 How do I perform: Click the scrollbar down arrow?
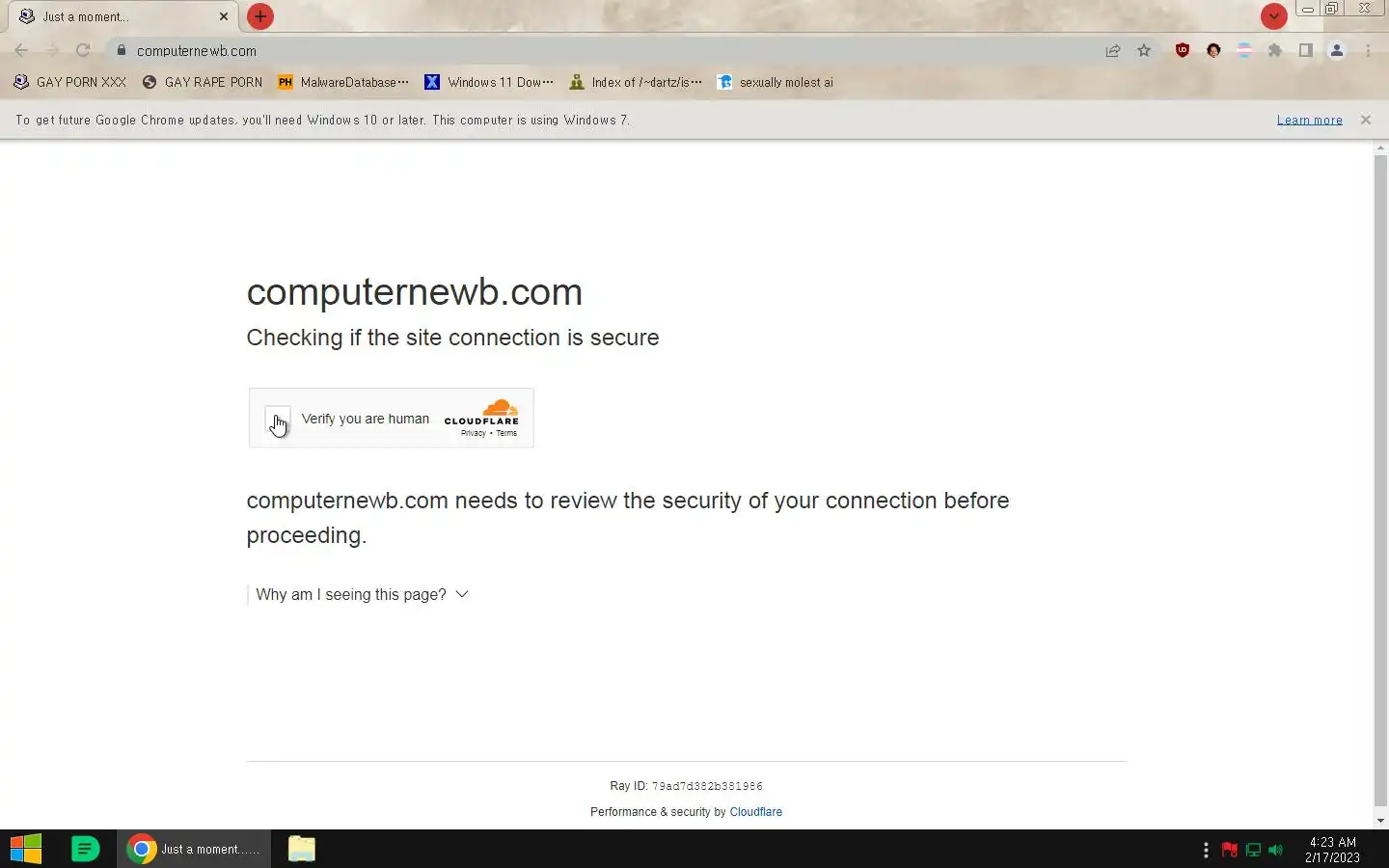pos(1380,821)
